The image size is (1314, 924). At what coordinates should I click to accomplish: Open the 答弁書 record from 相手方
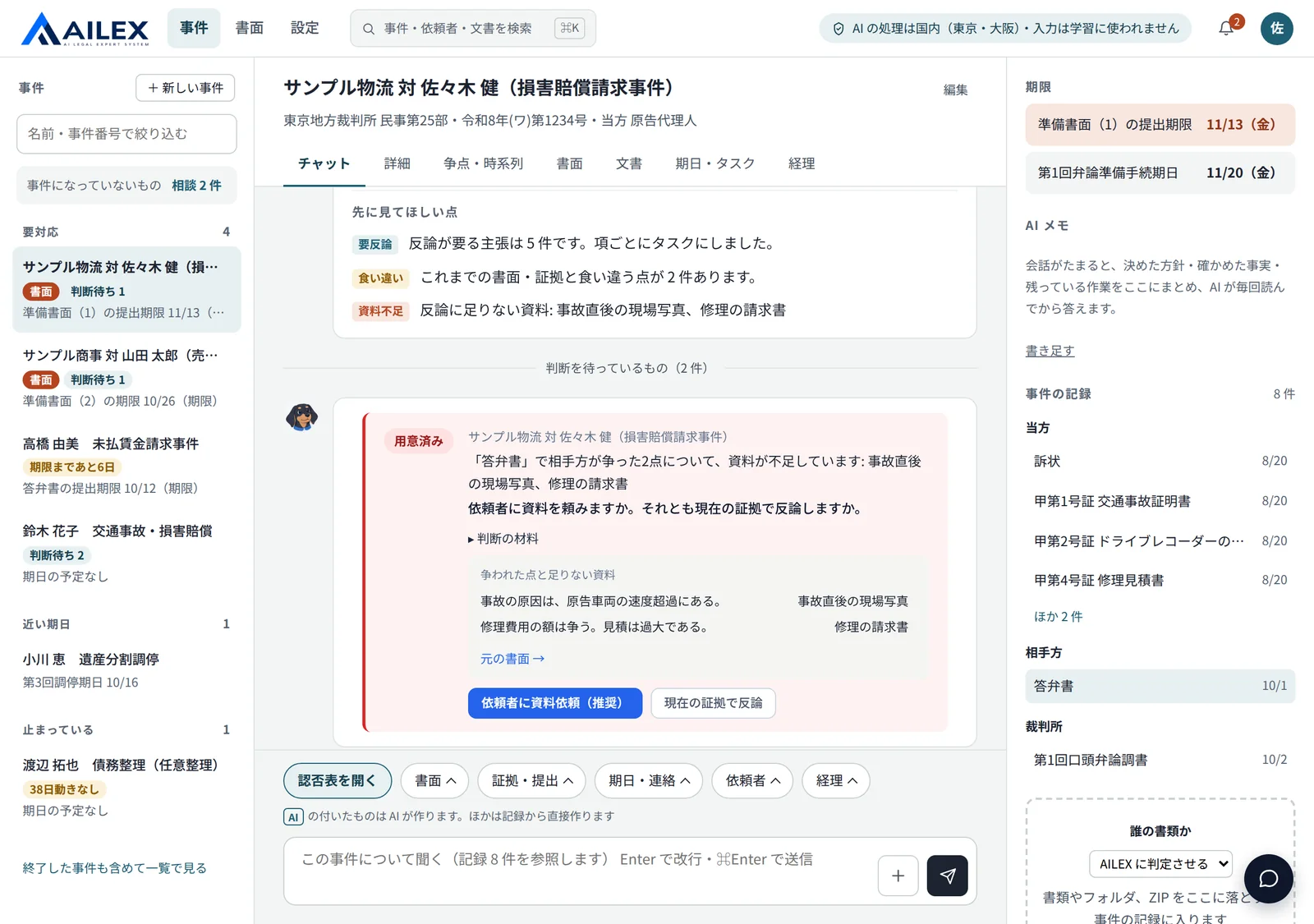1160,686
